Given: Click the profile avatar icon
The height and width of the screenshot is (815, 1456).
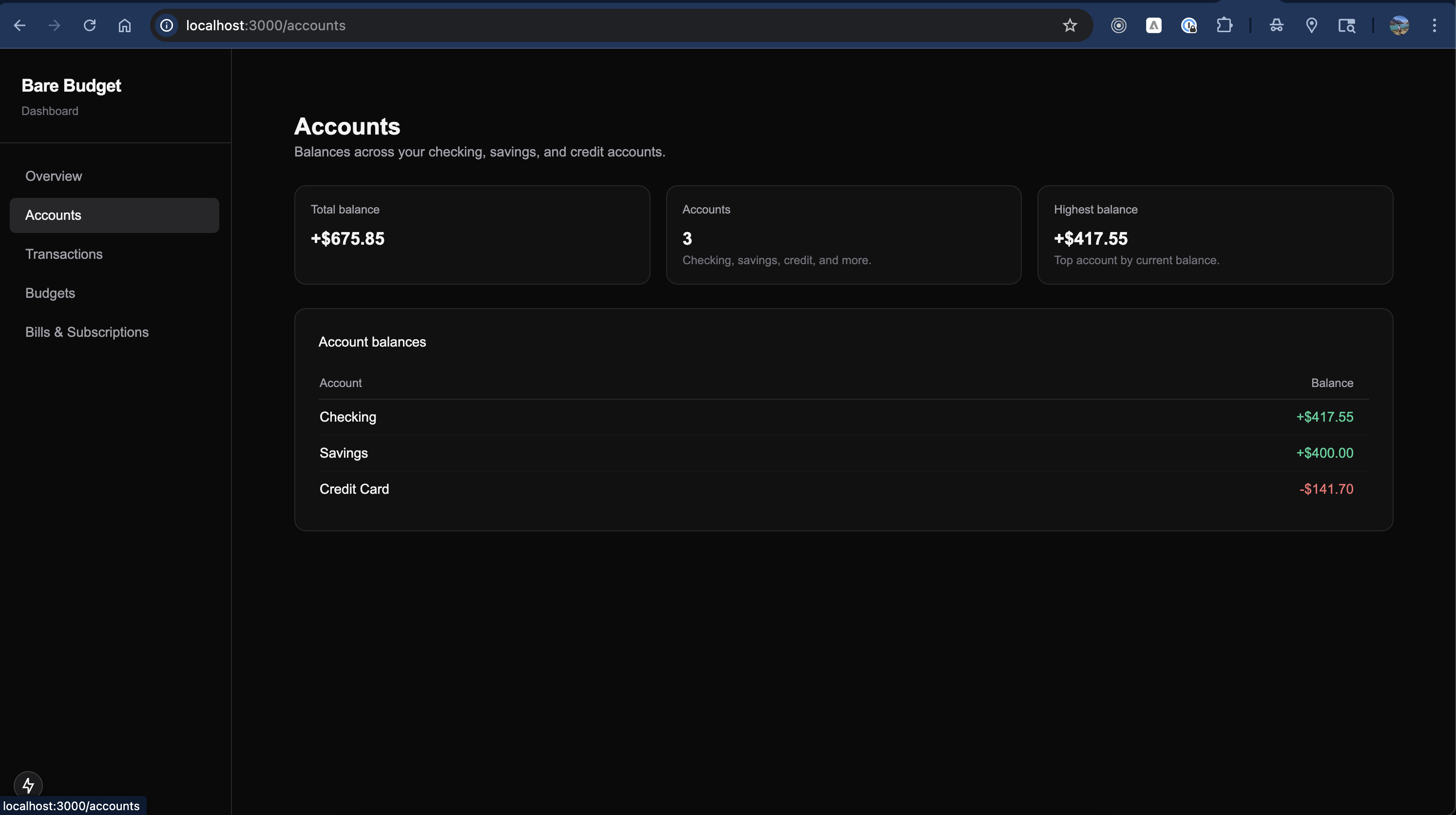Looking at the screenshot, I should coord(1399,25).
